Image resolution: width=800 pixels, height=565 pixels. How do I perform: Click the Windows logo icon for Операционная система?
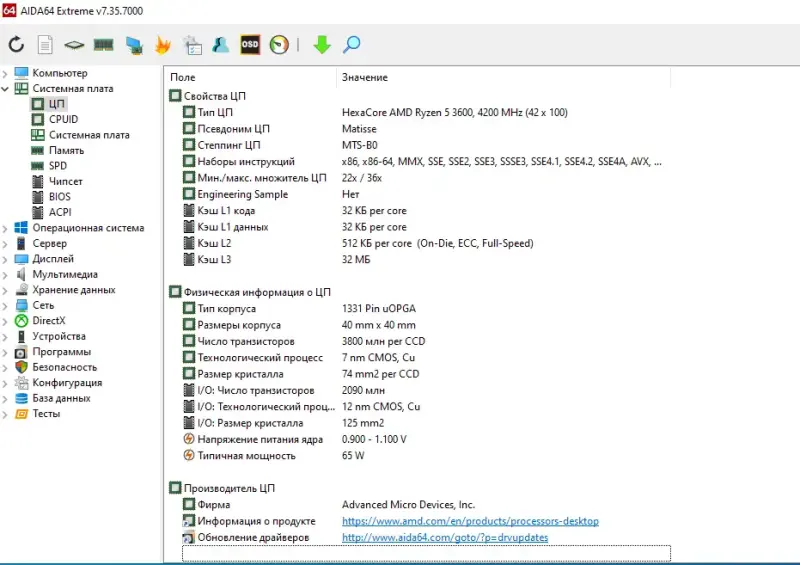coord(21,228)
